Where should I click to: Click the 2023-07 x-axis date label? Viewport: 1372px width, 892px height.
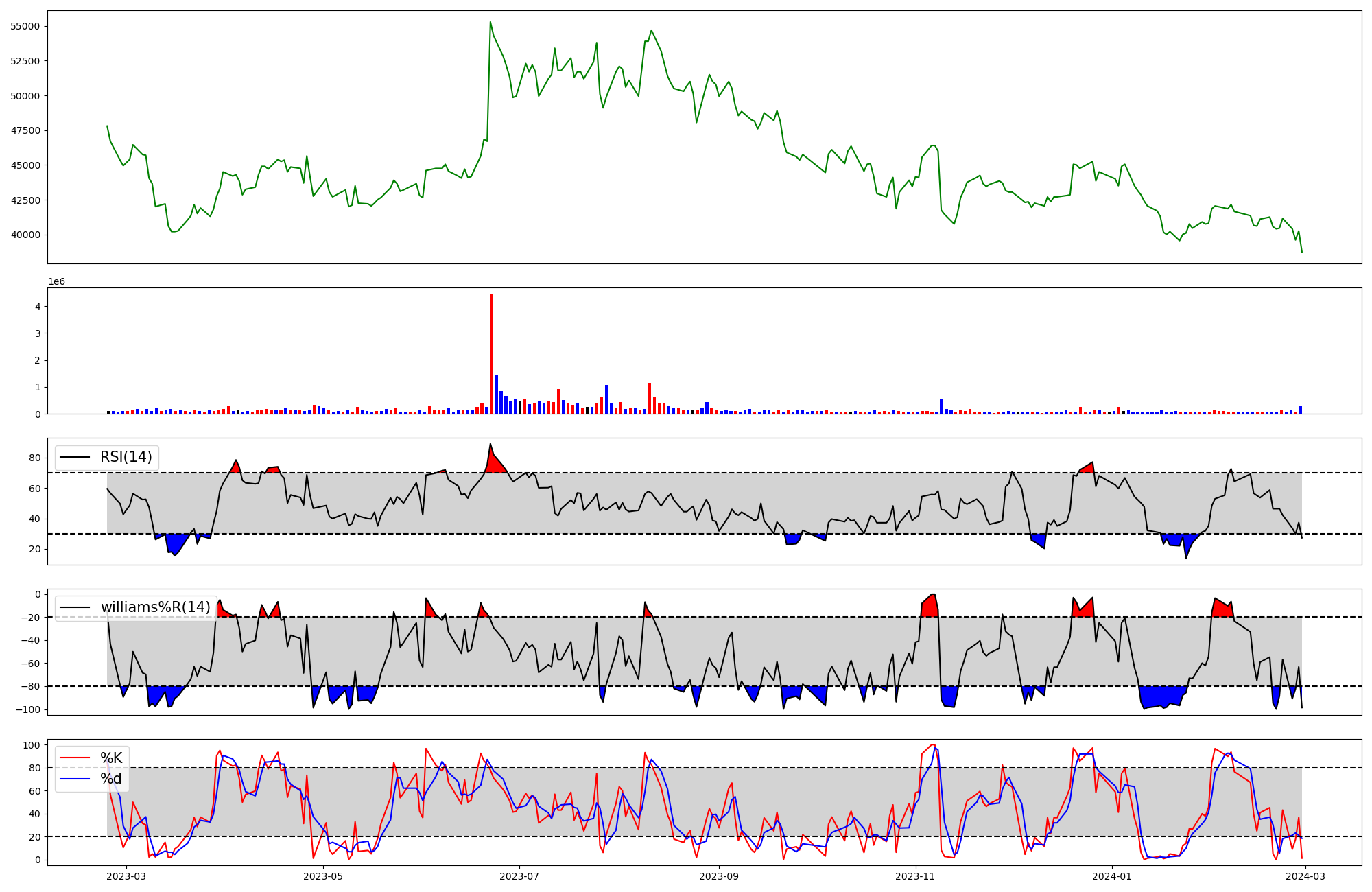point(519,876)
